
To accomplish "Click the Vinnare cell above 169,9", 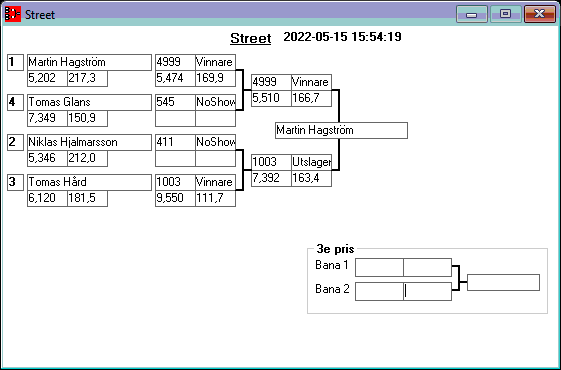I will coord(215,62).
